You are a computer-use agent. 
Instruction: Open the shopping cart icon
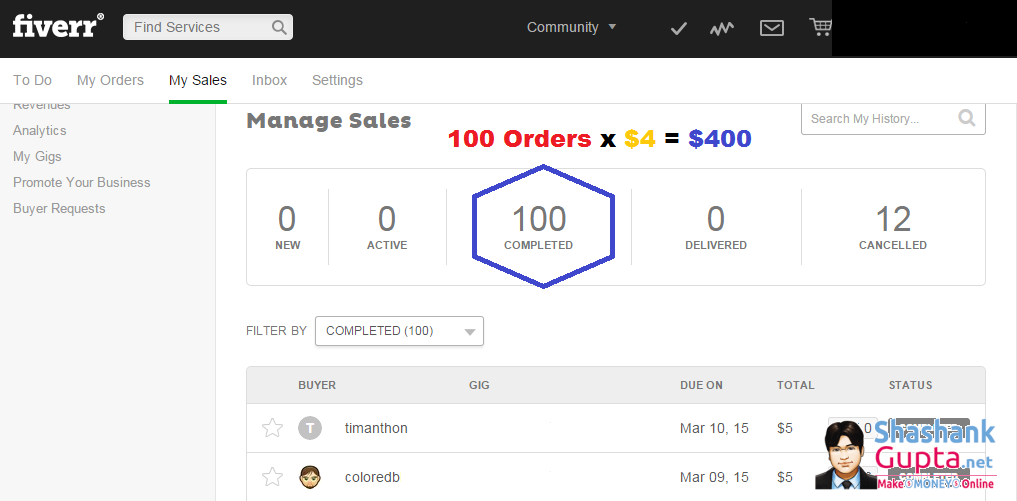tap(820, 27)
